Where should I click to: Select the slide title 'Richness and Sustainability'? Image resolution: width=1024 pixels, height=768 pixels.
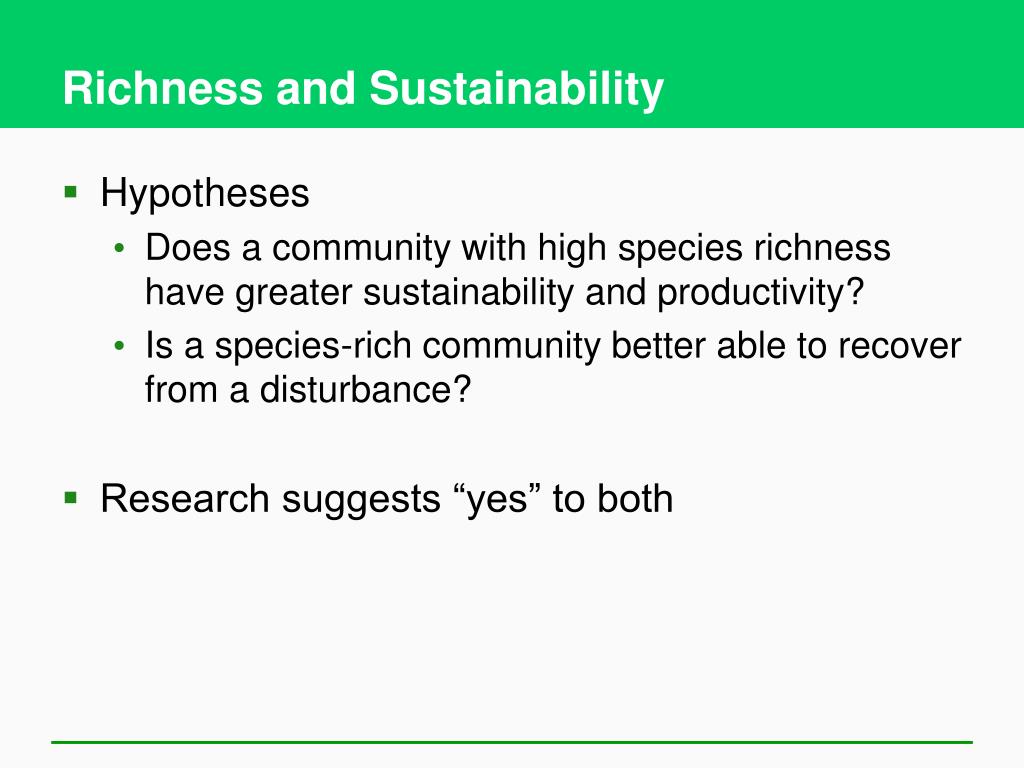click(x=363, y=89)
